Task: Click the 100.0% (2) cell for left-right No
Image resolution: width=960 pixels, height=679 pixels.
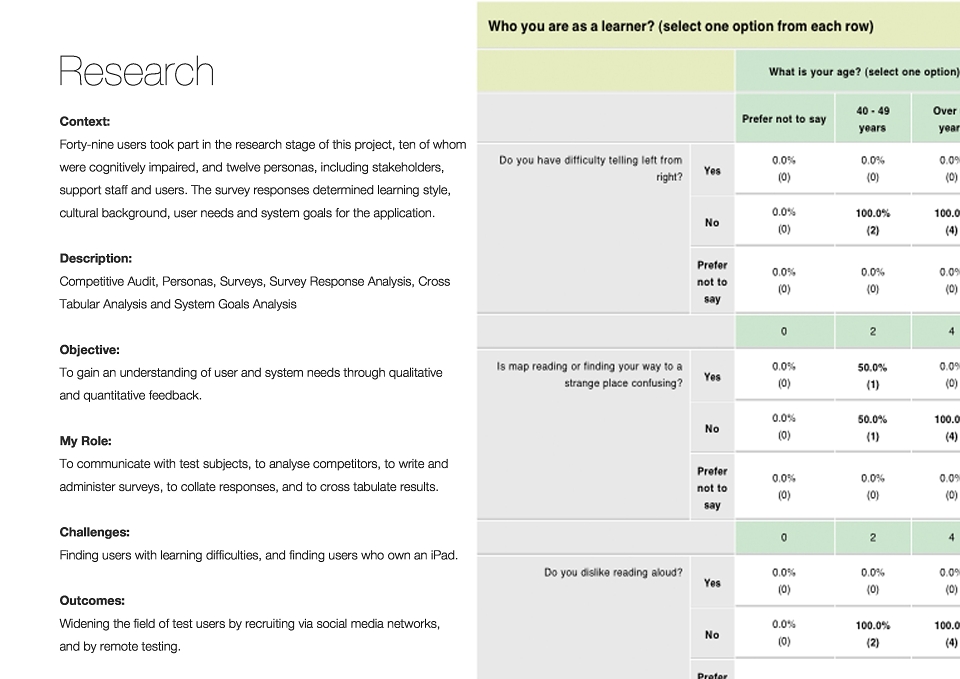Action: pyautogui.click(x=872, y=222)
